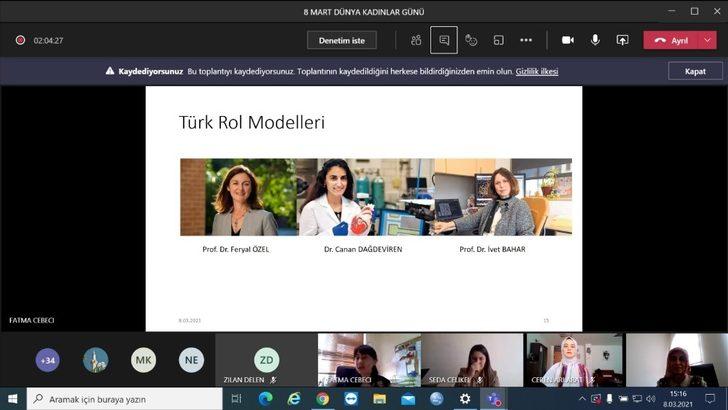728x410 pixels.
Task: Select Seda Çelikel video tile
Action: pos(472,360)
